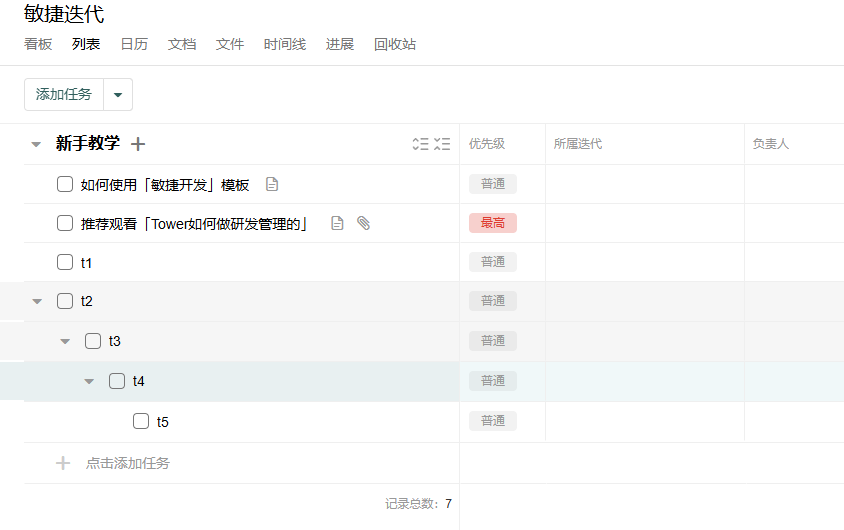Click the collapse-all list icon in the header
844x530 pixels.
(x=442, y=144)
